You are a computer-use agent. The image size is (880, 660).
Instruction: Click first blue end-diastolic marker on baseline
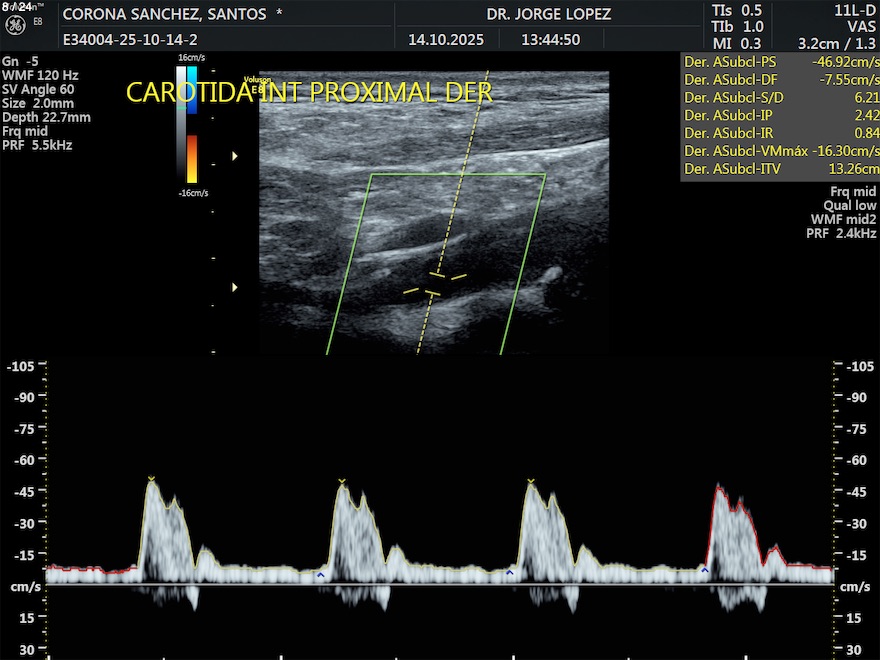click(x=320, y=575)
